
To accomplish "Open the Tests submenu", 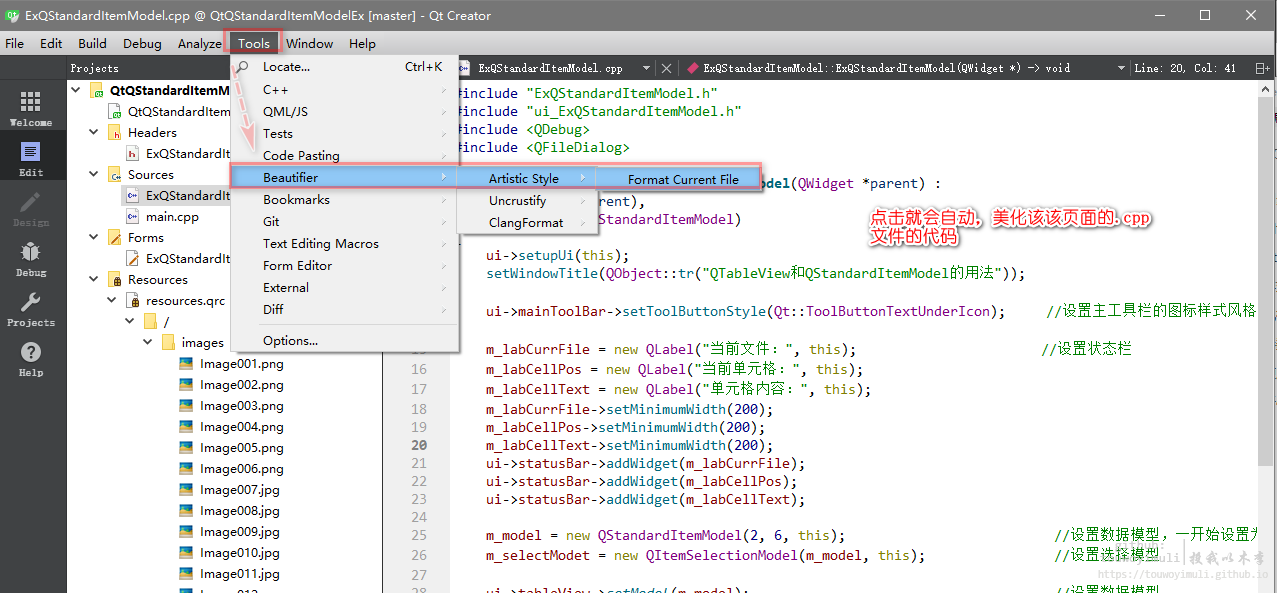I will point(344,133).
